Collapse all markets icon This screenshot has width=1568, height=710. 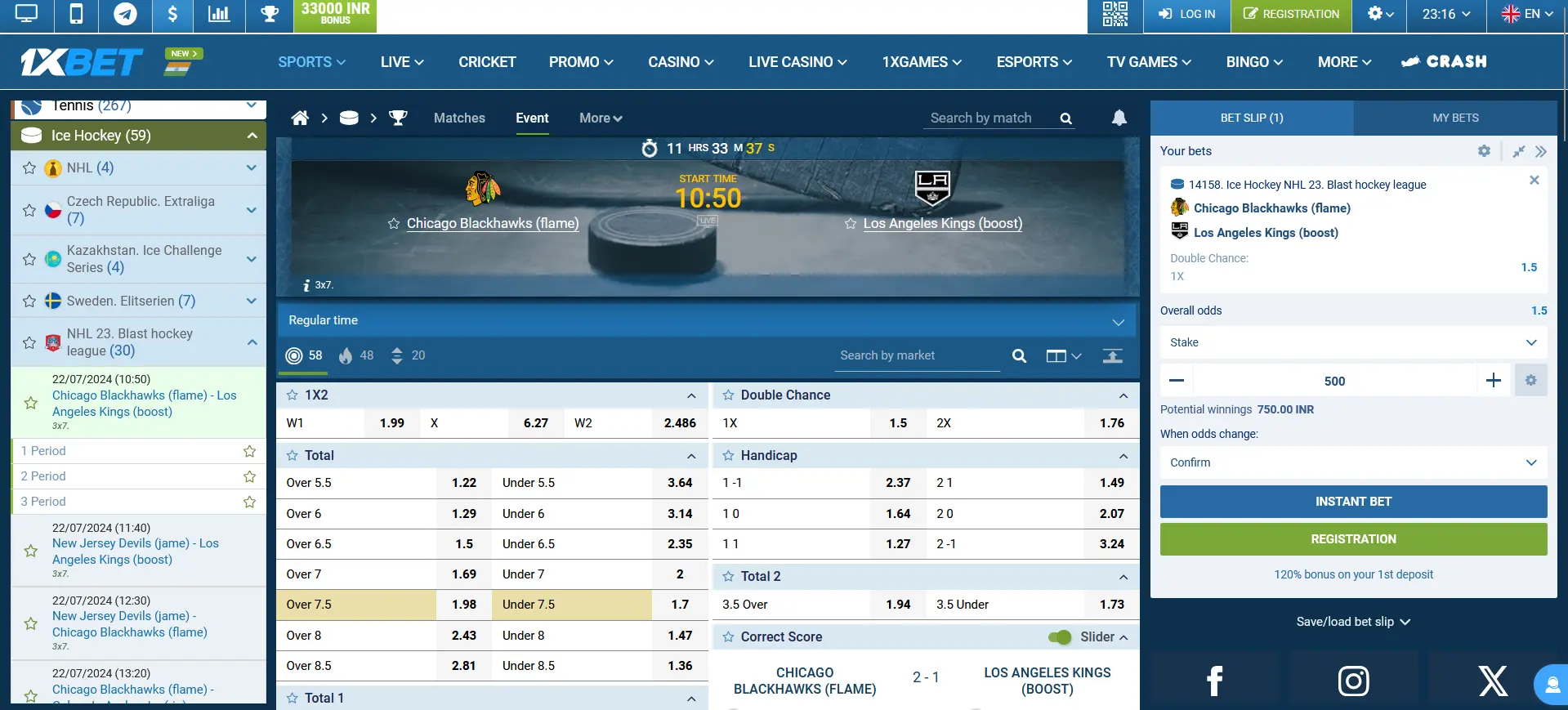click(1112, 355)
